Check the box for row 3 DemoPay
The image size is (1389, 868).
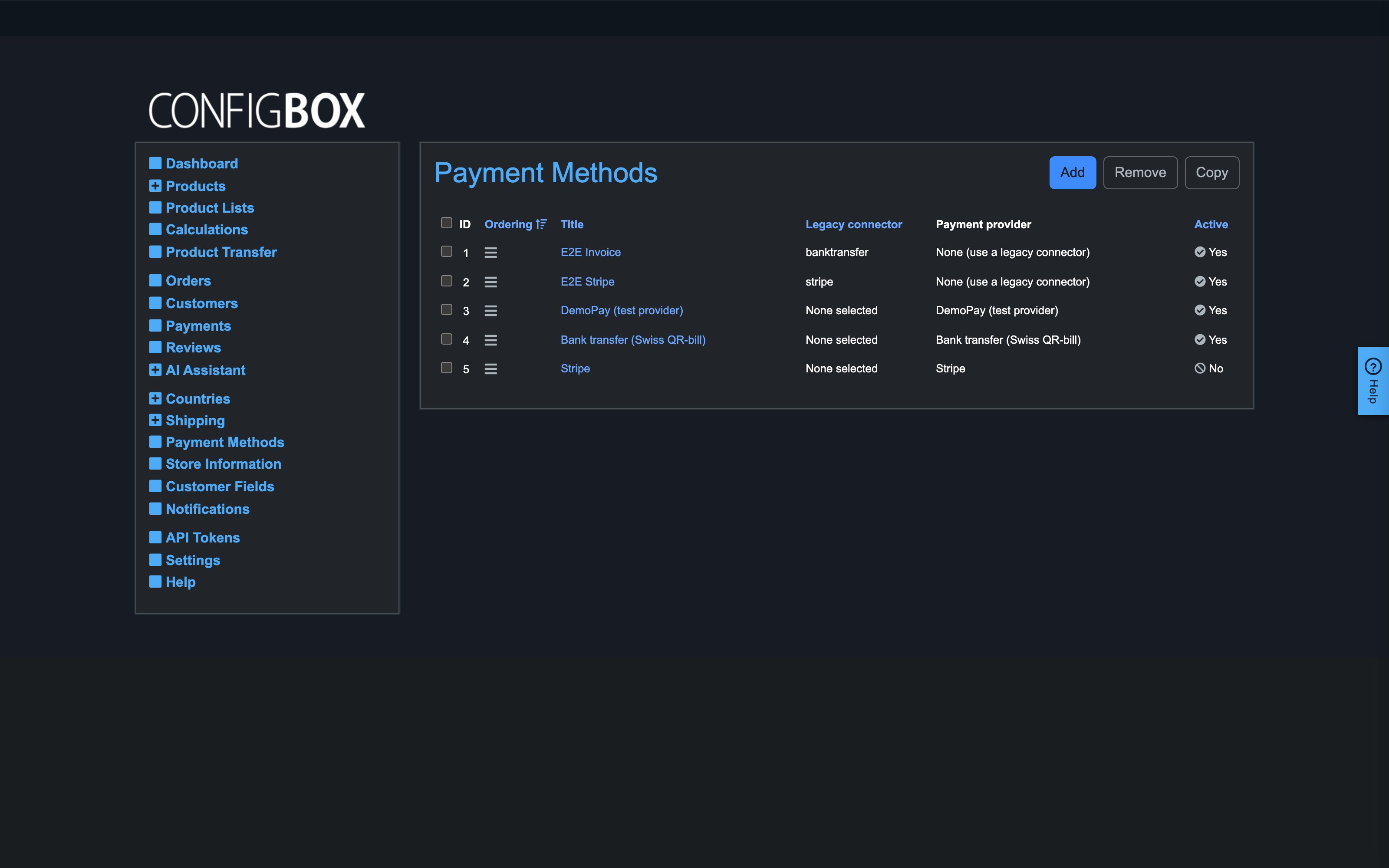point(447,309)
